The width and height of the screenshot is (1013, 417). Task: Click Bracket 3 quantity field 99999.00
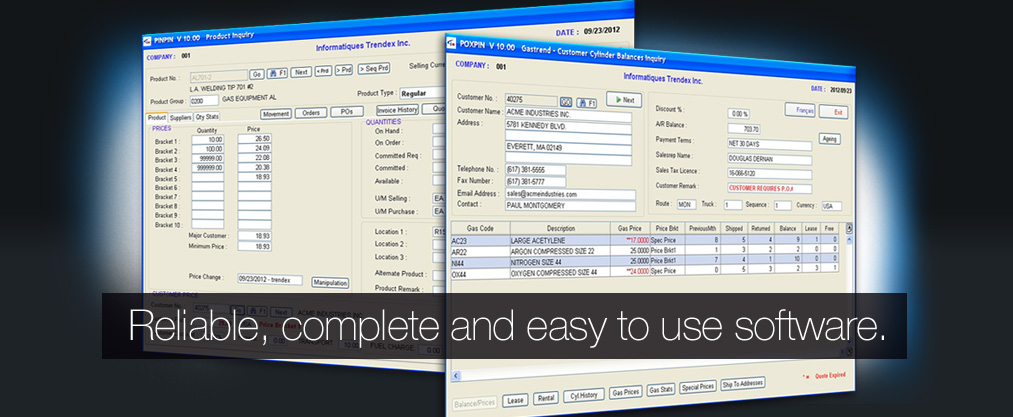click(208, 158)
